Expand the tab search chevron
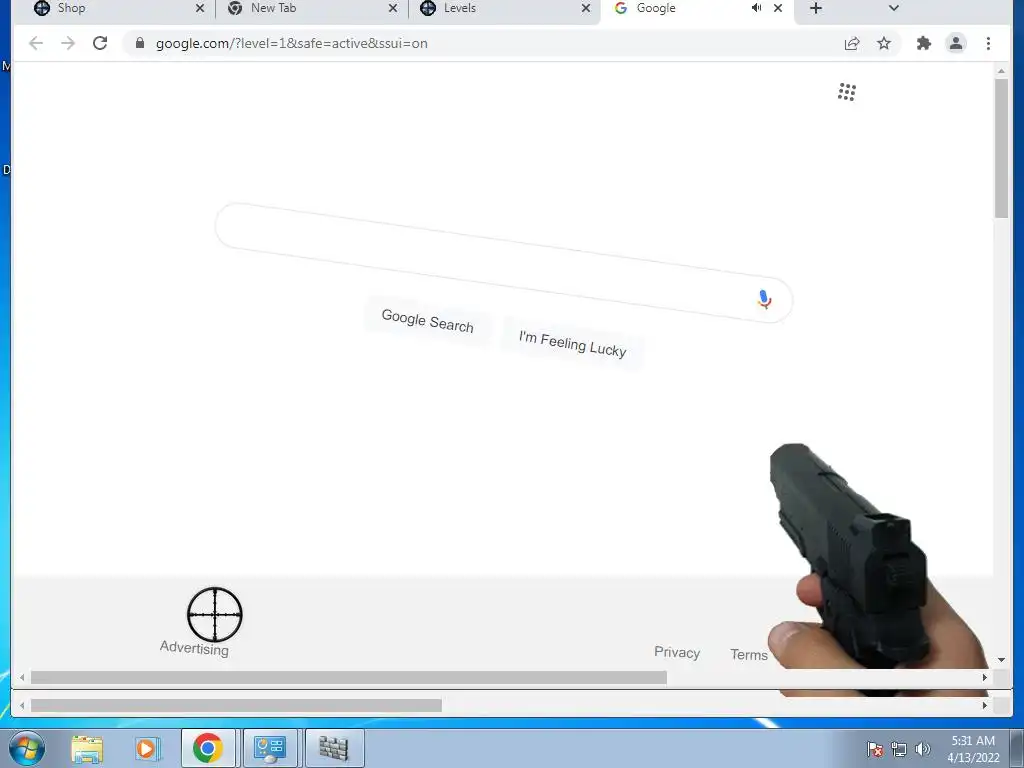1024x768 pixels. coord(894,8)
